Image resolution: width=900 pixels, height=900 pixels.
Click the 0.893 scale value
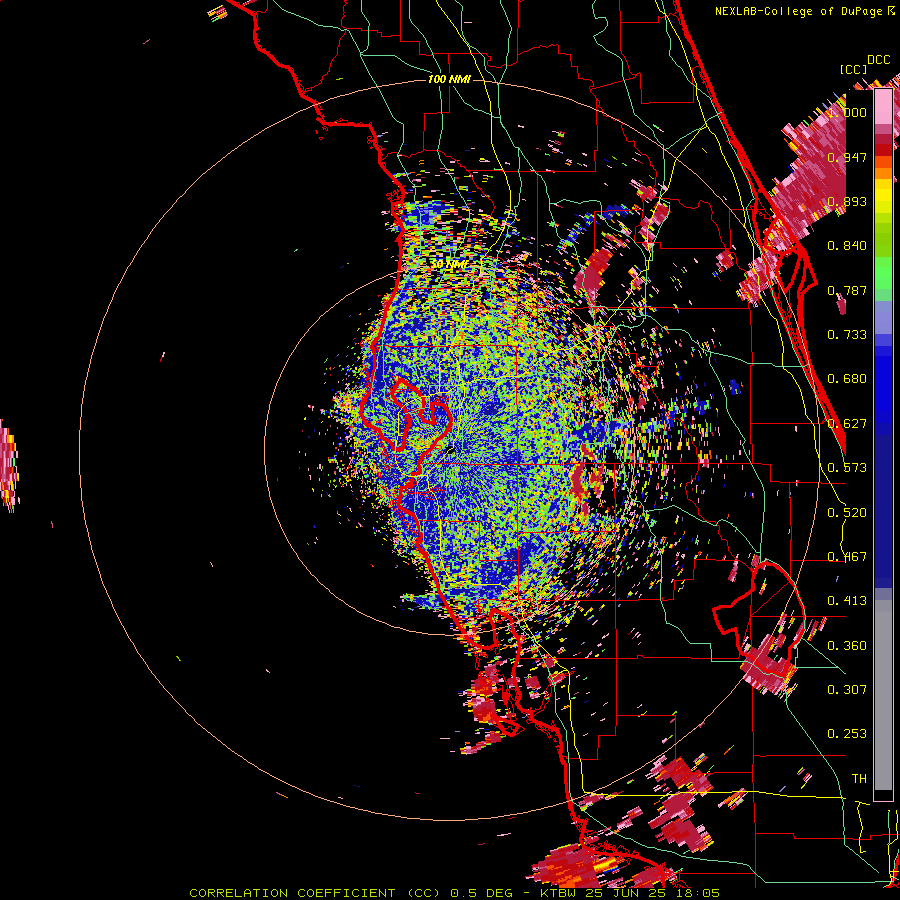[x=847, y=201]
